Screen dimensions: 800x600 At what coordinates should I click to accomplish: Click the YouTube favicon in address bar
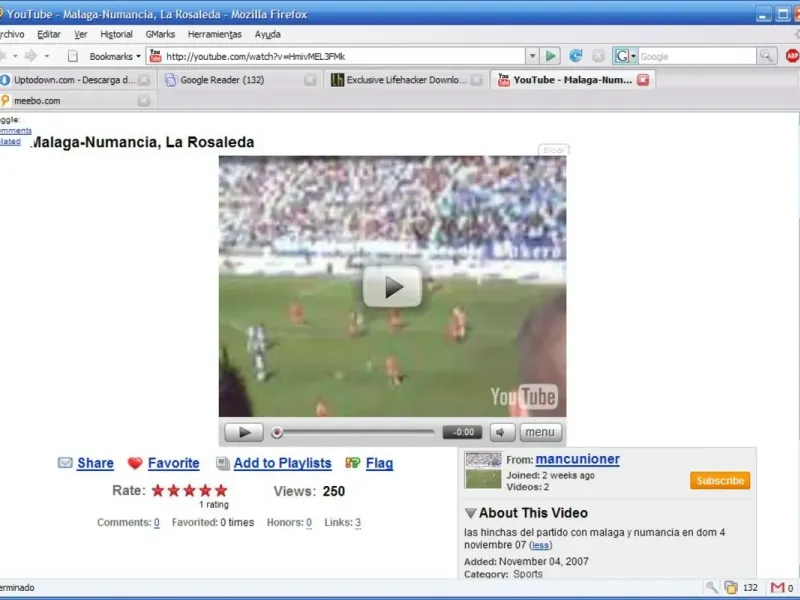pyautogui.click(x=155, y=56)
